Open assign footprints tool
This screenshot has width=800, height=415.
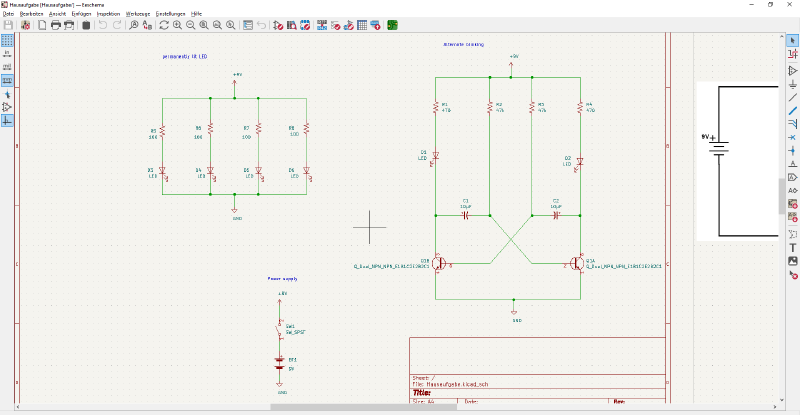click(348, 25)
